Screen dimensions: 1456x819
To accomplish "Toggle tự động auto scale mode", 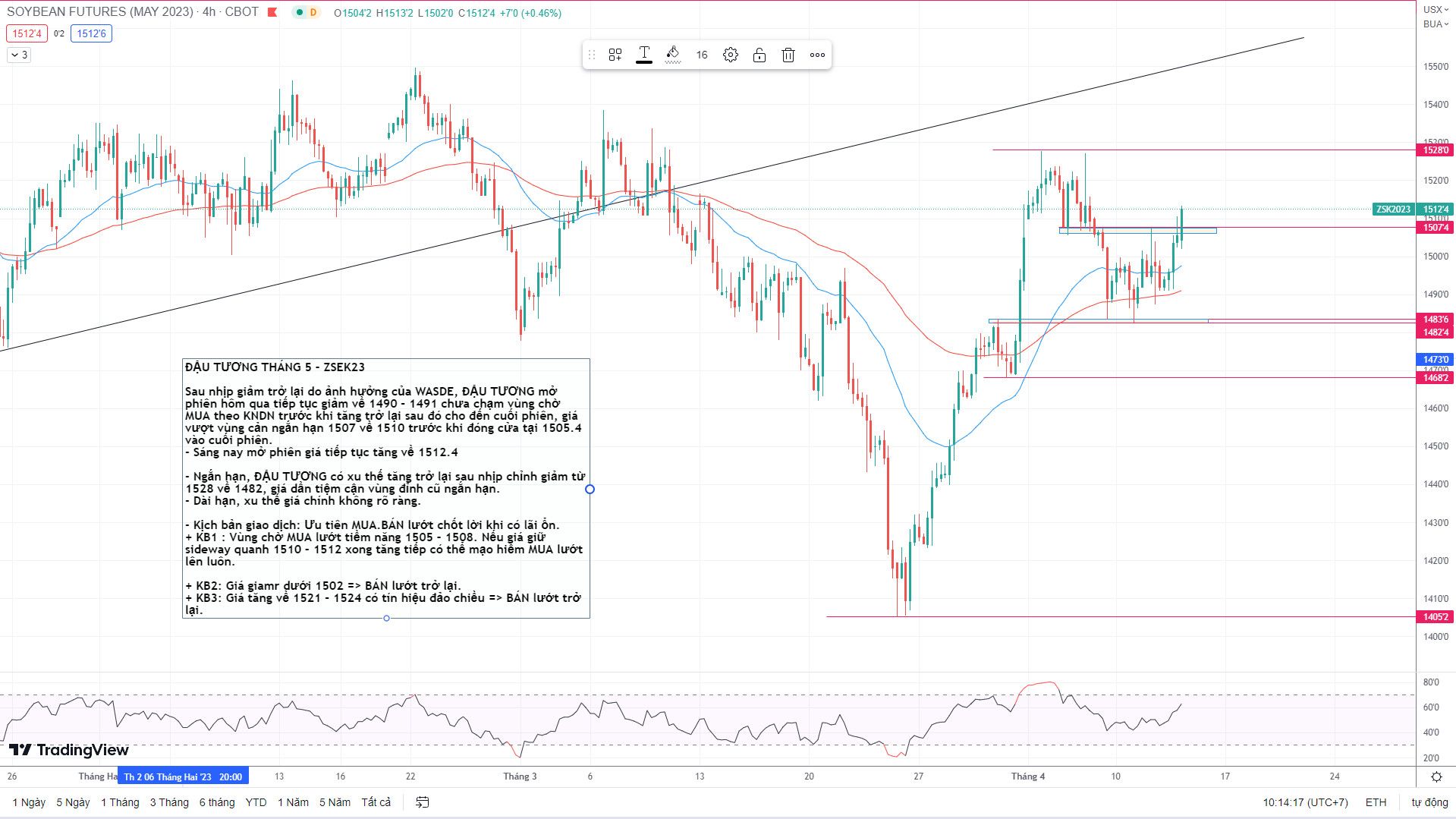I will click(x=1429, y=802).
